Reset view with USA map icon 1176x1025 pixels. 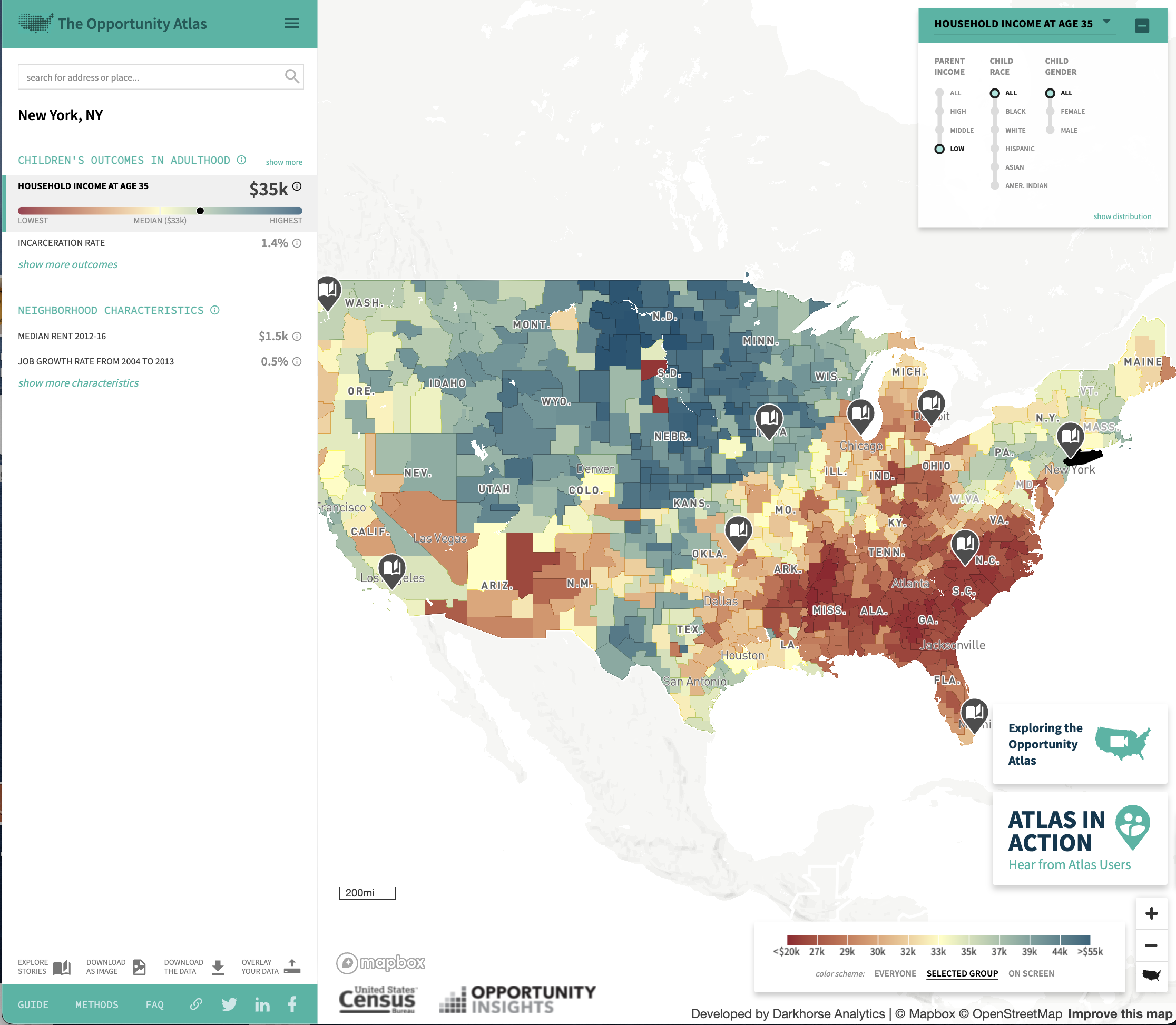(1151, 975)
